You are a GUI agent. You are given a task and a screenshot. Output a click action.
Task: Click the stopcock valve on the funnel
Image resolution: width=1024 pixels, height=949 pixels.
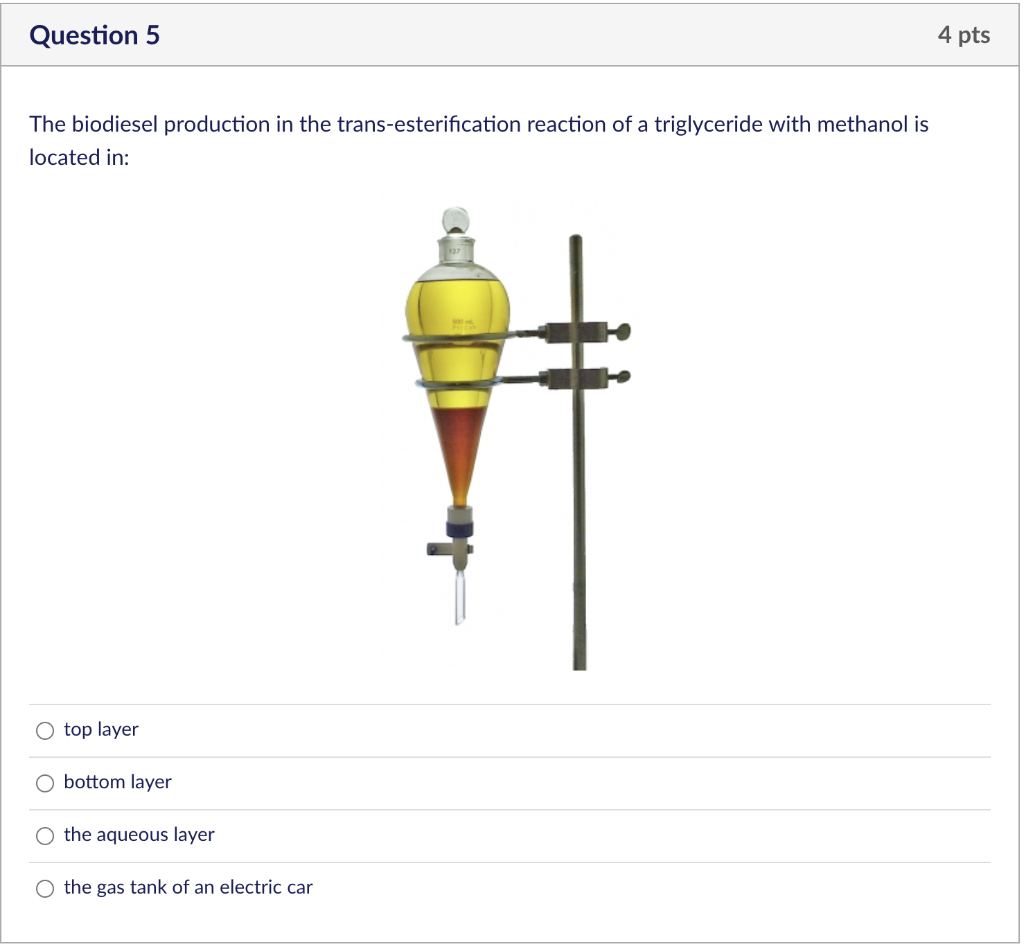click(x=450, y=549)
